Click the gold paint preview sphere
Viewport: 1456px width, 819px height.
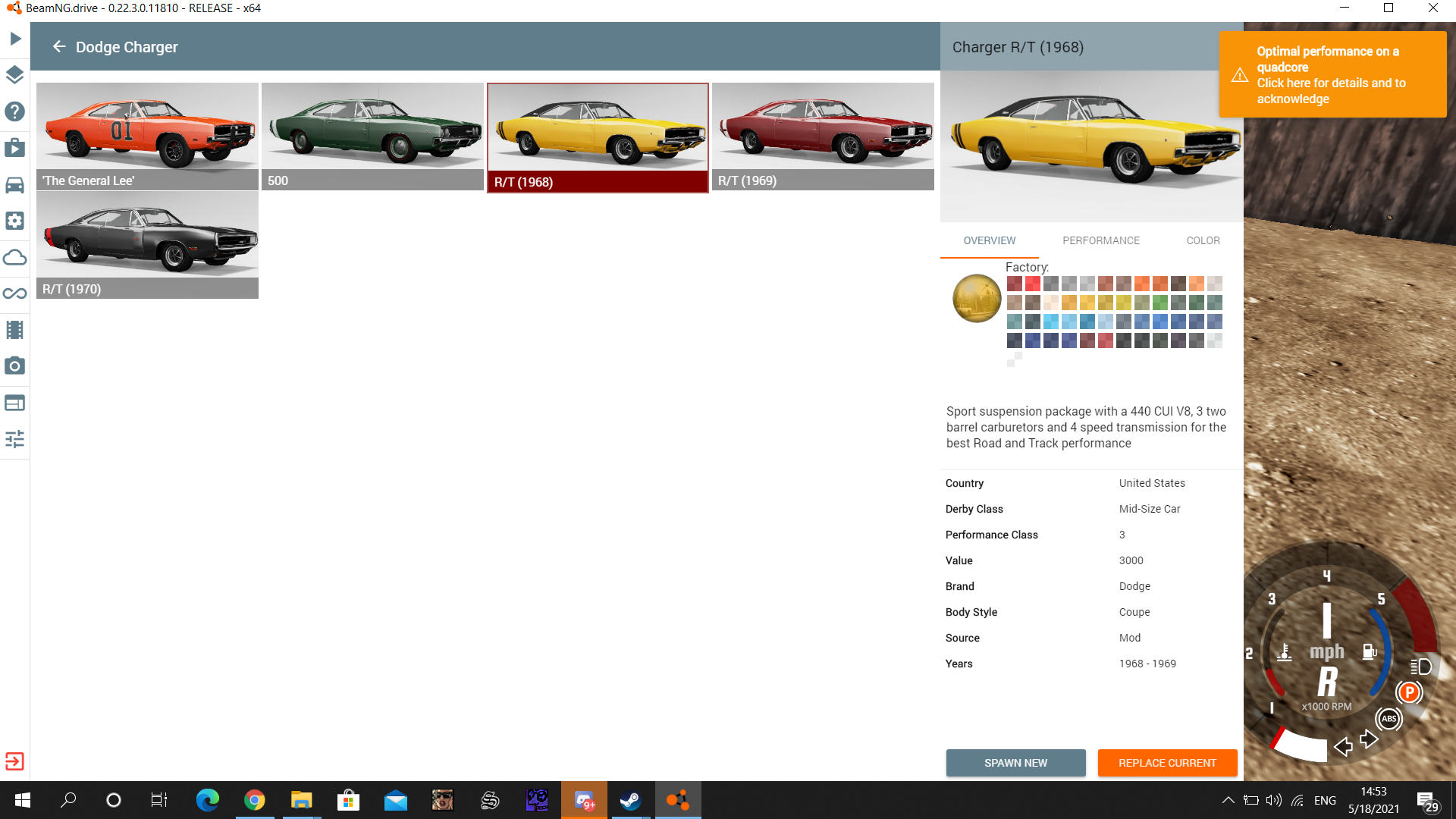977,298
